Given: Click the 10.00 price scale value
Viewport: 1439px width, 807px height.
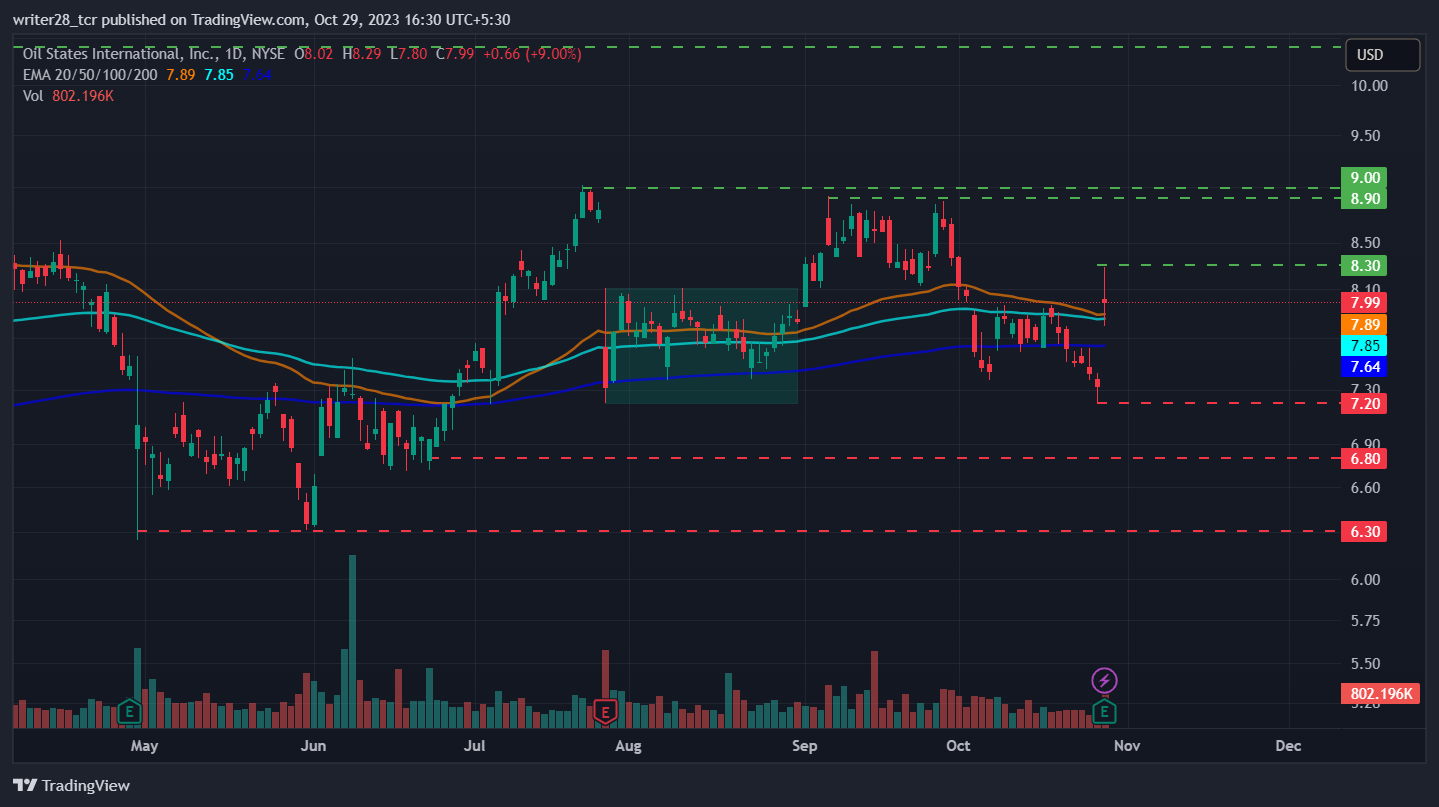Looking at the screenshot, I should point(1369,86).
